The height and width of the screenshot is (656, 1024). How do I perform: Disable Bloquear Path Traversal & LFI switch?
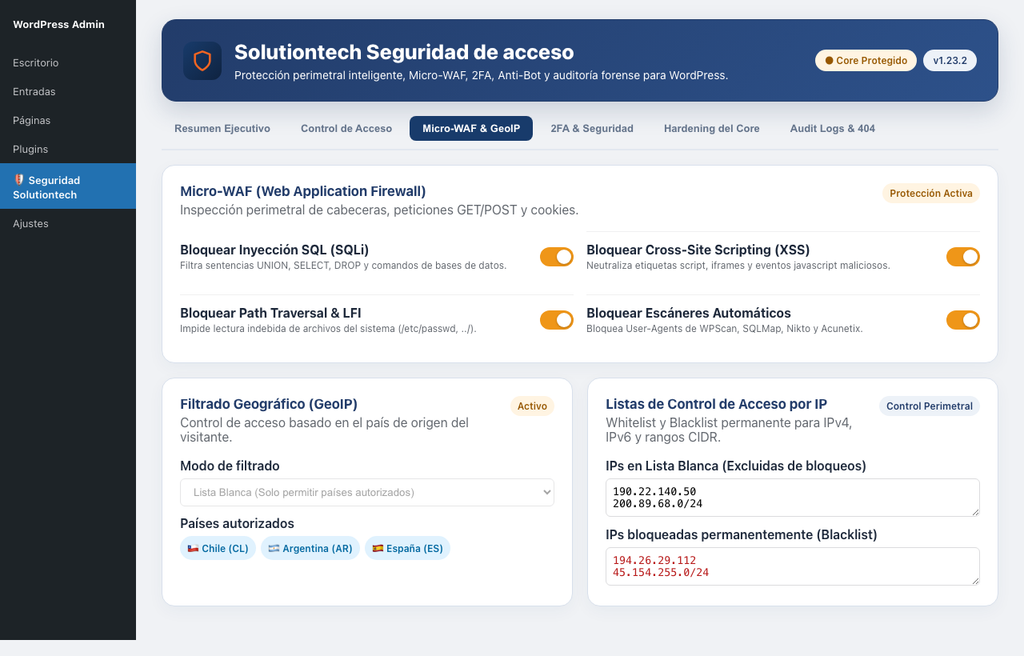(556, 320)
